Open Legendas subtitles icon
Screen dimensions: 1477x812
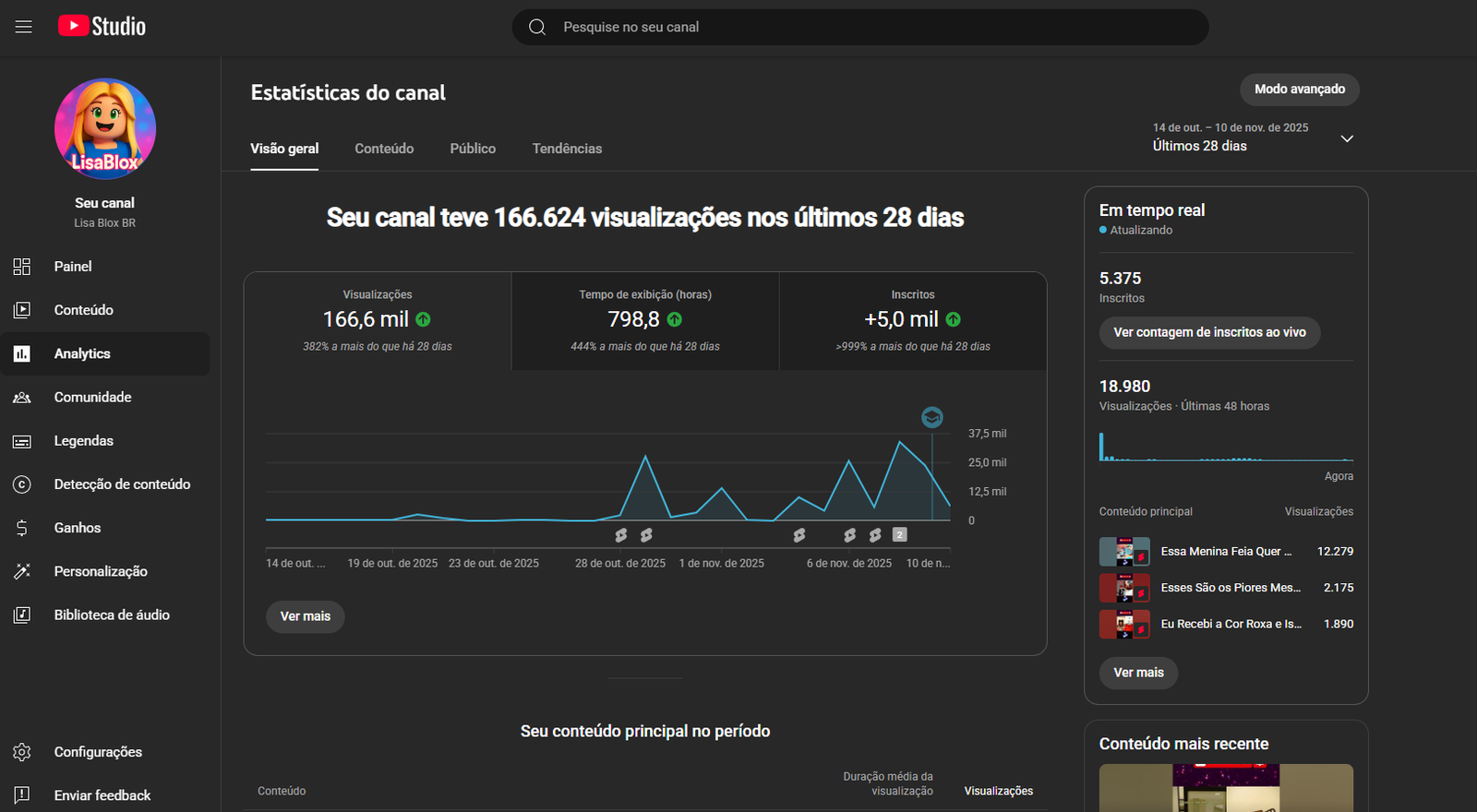22,441
